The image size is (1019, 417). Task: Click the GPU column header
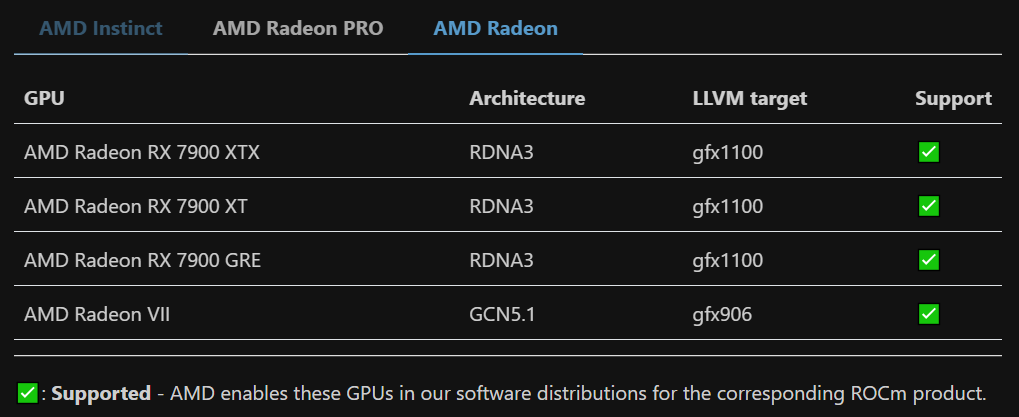tap(44, 98)
